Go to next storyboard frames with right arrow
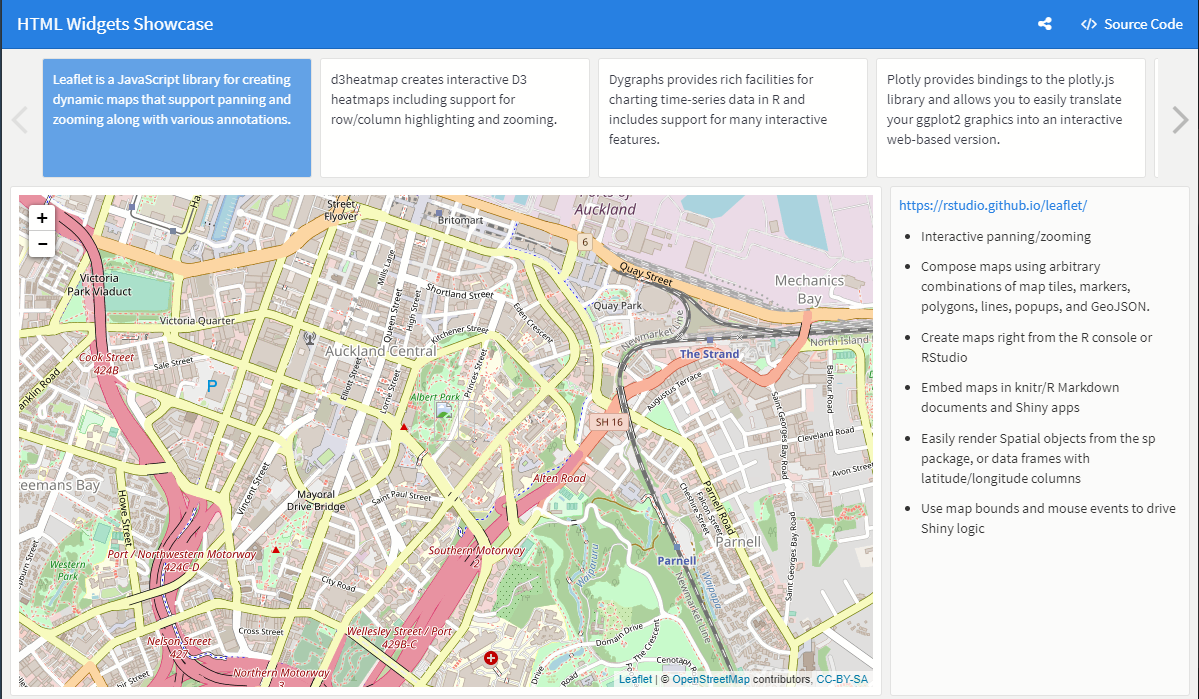The width and height of the screenshot is (1199, 699). (x=1180, y=120)
